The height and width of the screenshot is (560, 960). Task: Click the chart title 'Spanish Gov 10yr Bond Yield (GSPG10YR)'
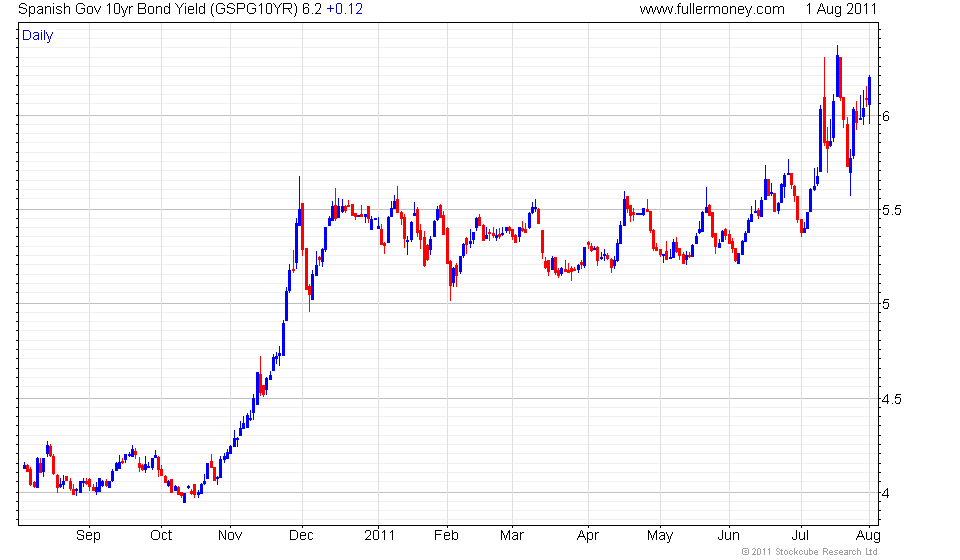click(158, 10)
